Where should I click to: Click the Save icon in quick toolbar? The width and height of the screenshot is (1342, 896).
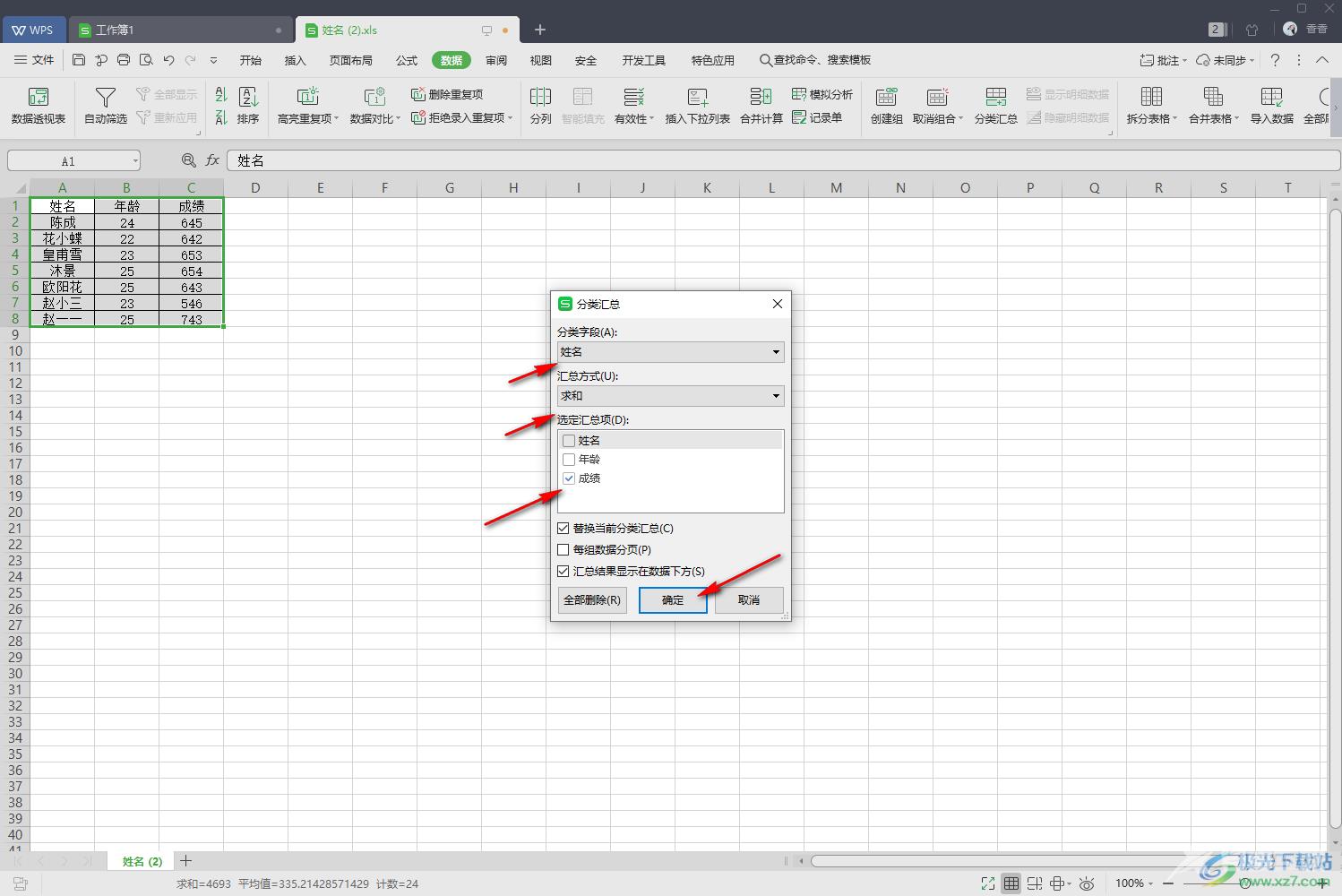[79, 60]
